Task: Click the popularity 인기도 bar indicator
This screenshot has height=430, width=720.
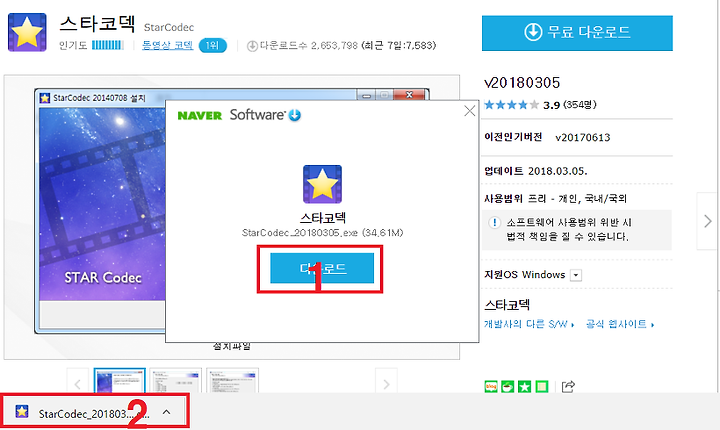Action: tap(107, 45)
